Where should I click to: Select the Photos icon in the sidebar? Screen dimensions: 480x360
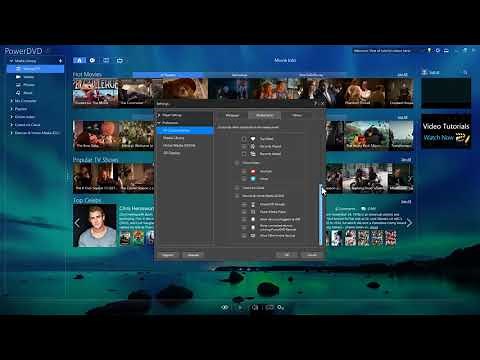coord(19,85)
